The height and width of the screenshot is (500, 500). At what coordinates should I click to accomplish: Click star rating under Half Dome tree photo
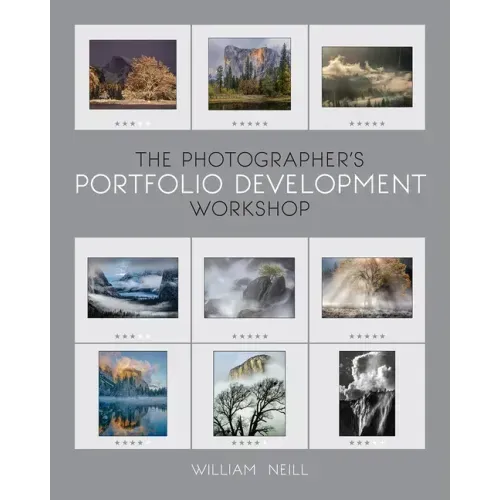[133, 124]
